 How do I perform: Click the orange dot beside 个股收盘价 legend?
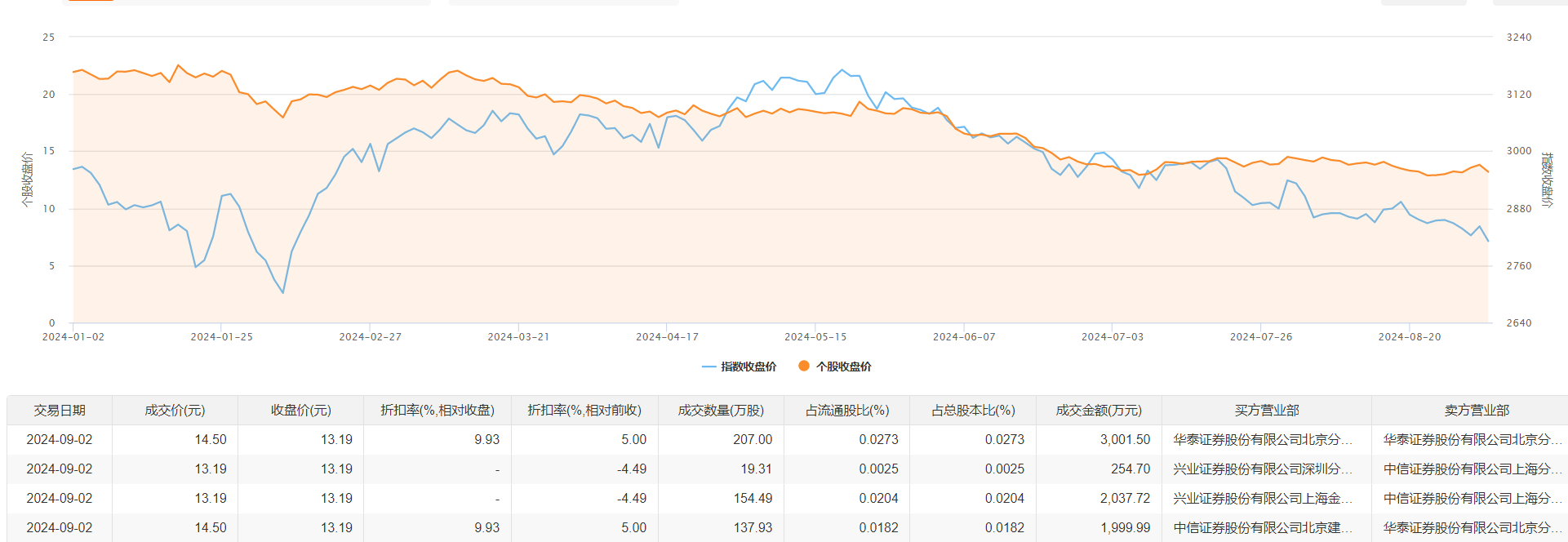(x=804, y=367)
